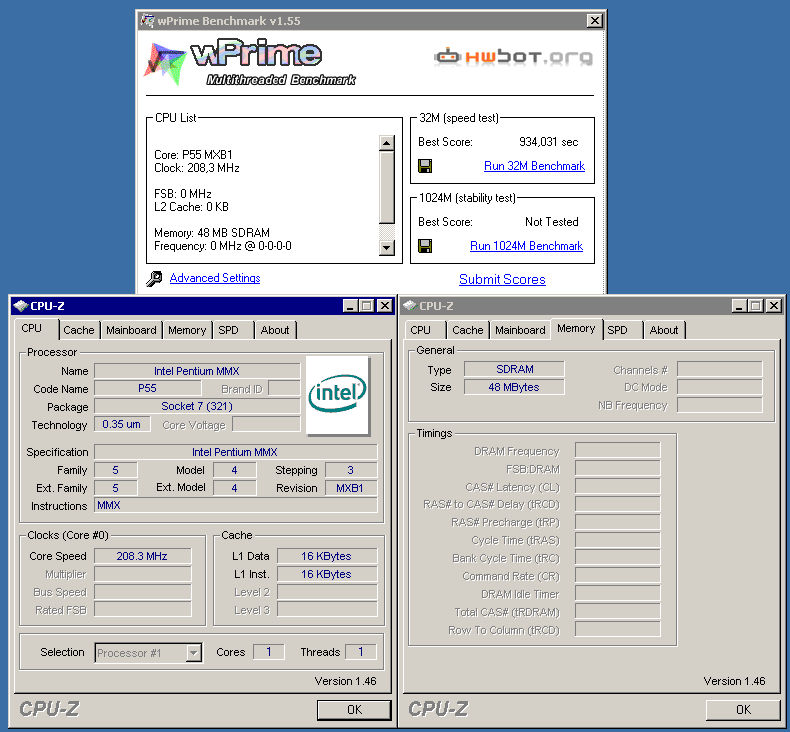Switch to Mainboard tab in right CPU-Z

pyautogui.click(x=520, y=330)
